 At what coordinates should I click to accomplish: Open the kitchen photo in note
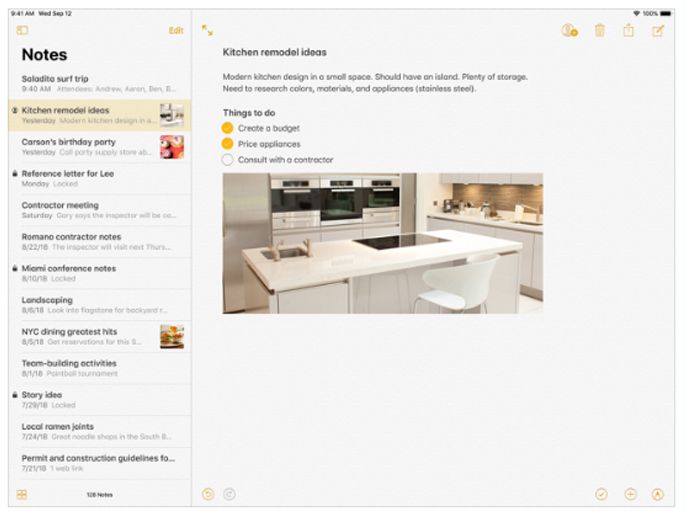pos(383,243)
